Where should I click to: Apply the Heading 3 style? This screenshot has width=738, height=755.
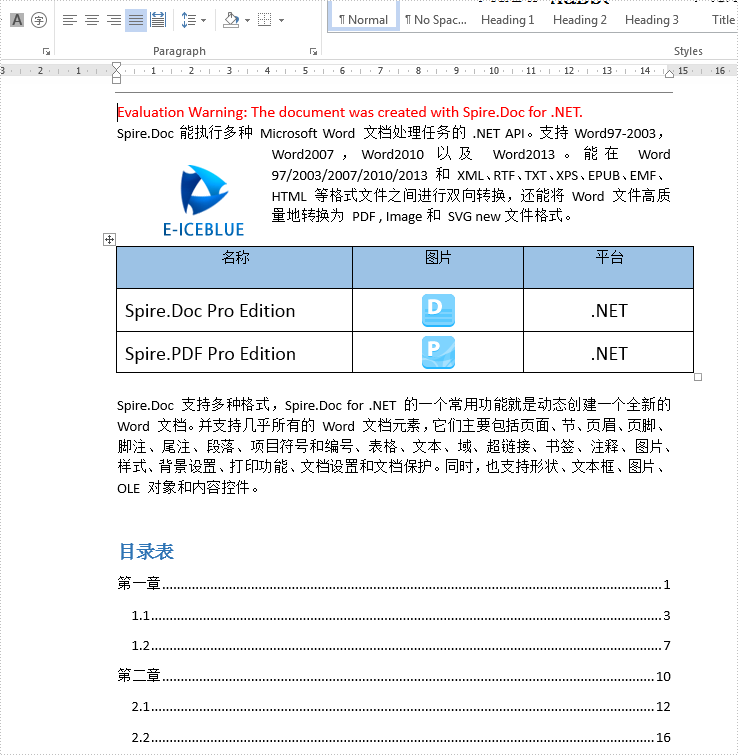[x=652, y=20]
